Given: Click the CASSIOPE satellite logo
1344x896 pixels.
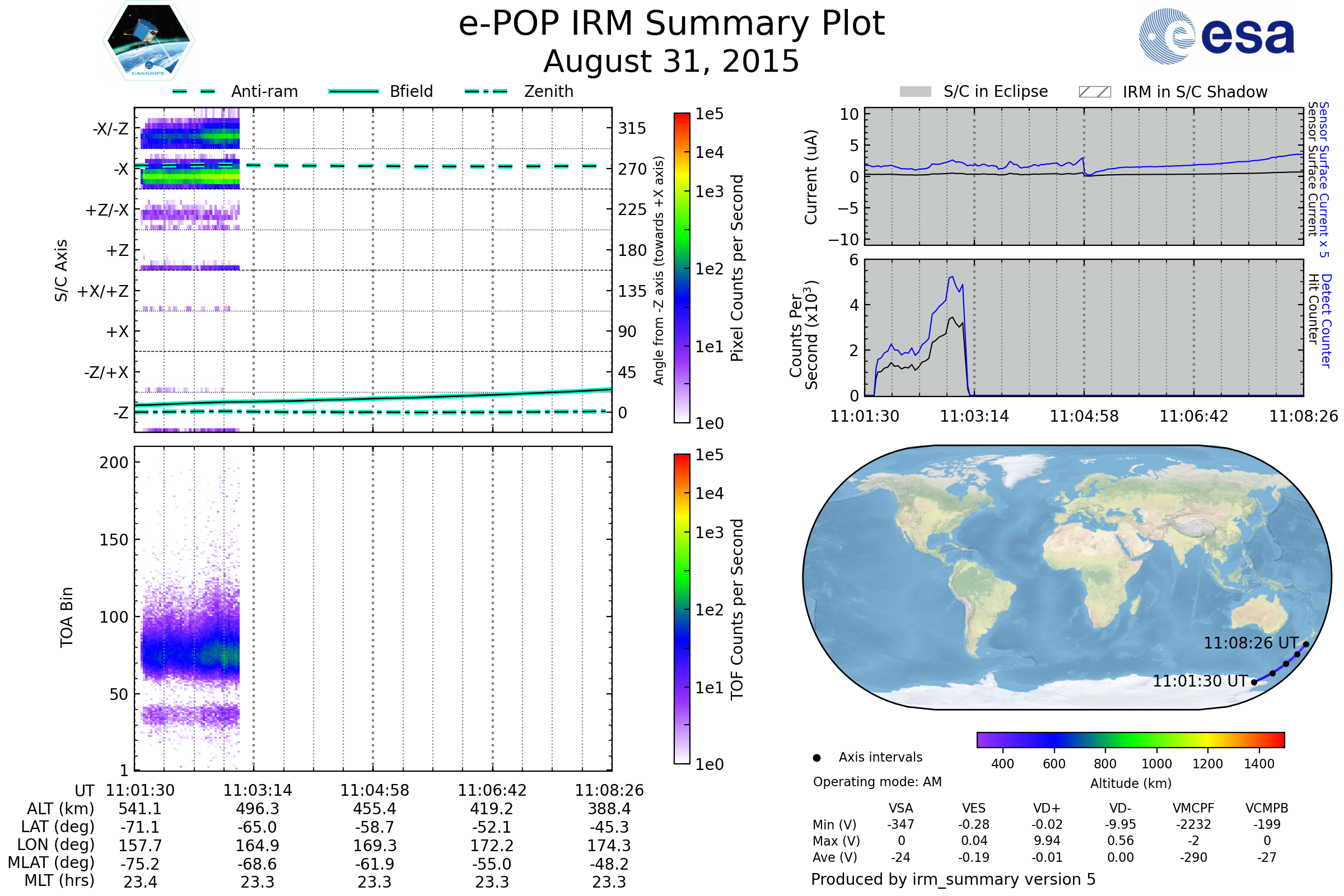Looking at the screenshot, I should pyautogui.click(x=148, y=41).
